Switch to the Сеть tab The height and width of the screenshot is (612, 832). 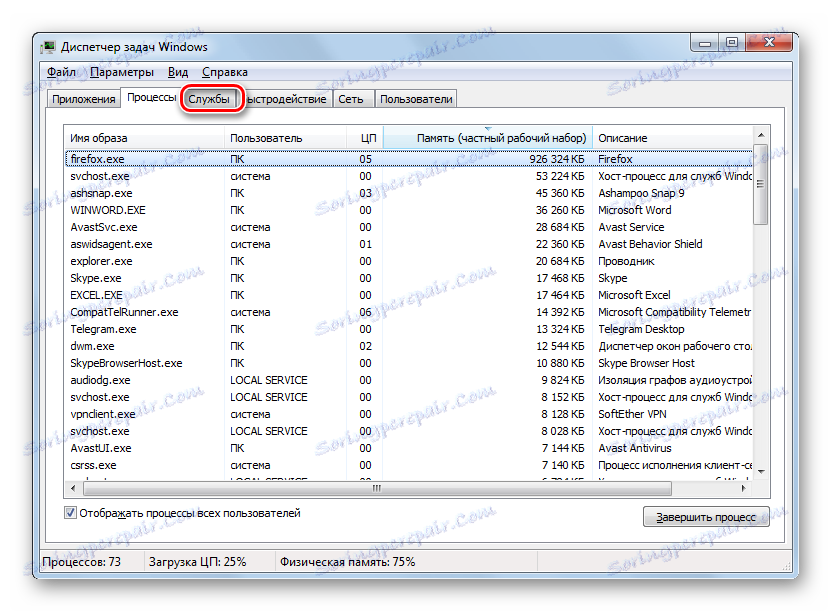[351, 99]
